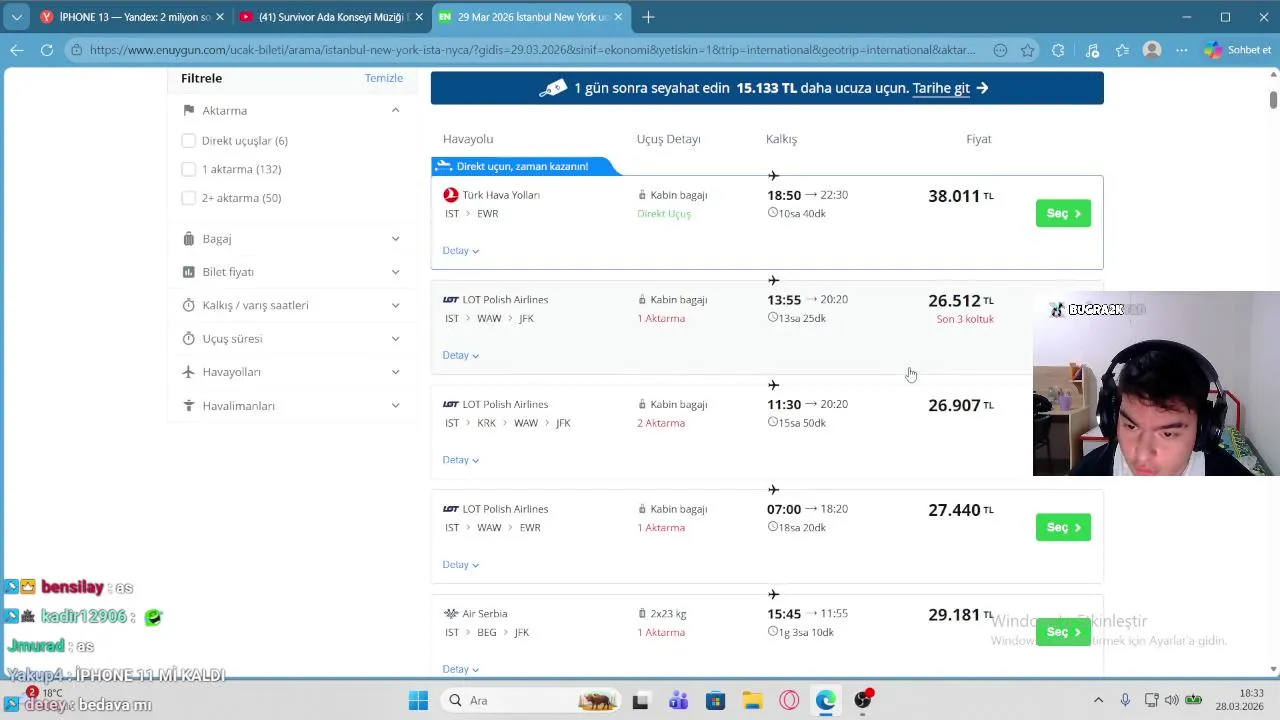Open the battery status tray icon
The height and width of the screenshot is (720, 1280).
pos(1193,700)
